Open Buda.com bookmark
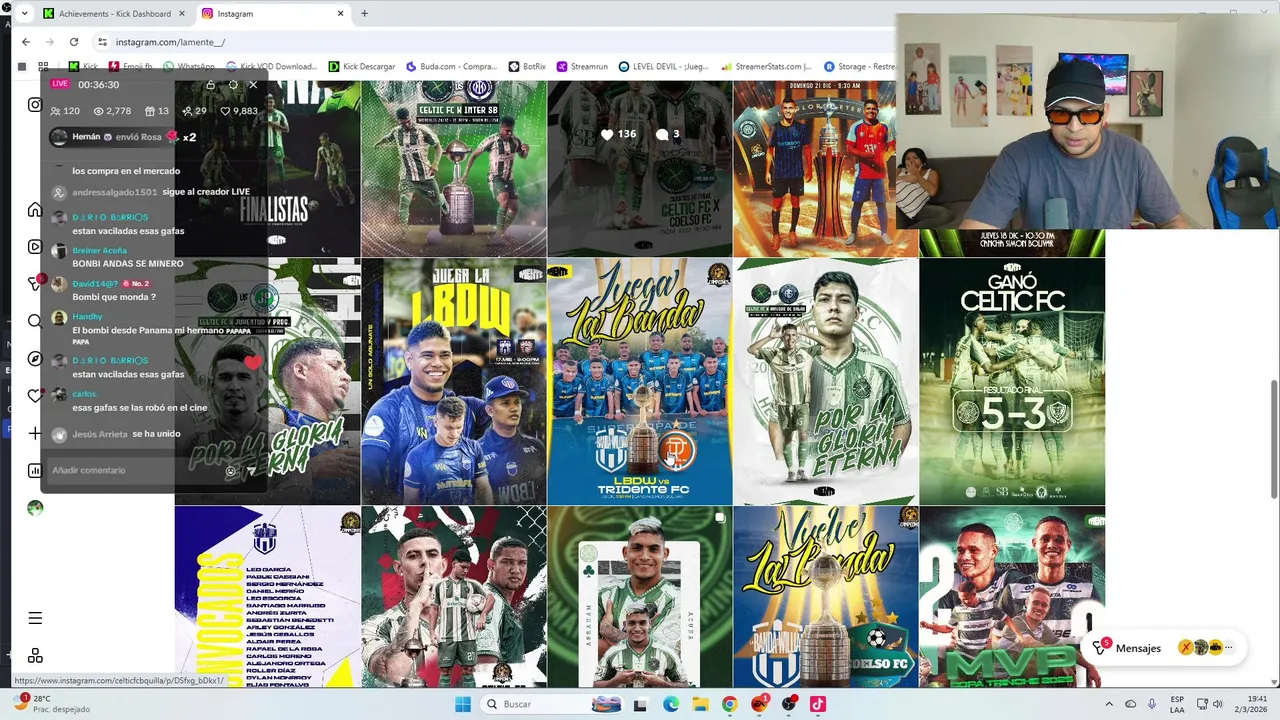This screenshot has height=720, width=1280. 451,67
